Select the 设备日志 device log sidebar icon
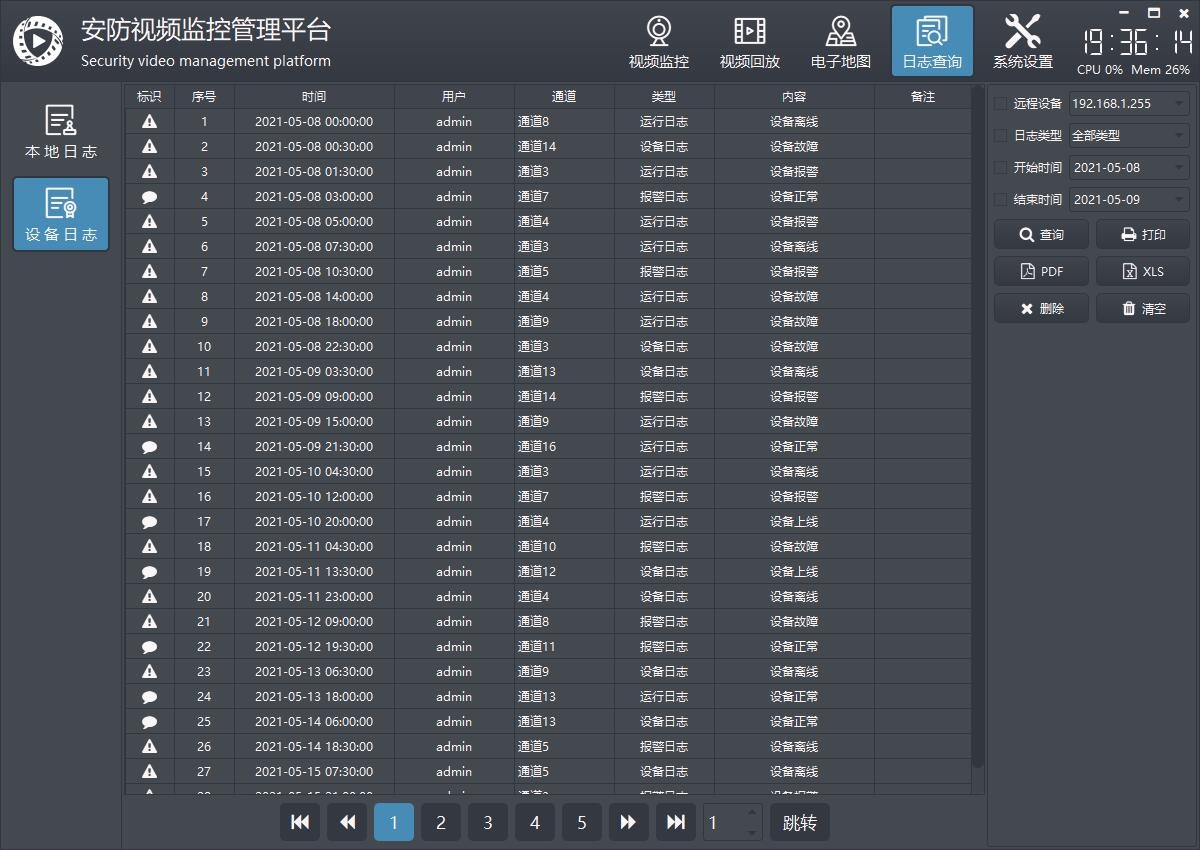This screenshot has width=1200, height=850. [x=61, y=214]
